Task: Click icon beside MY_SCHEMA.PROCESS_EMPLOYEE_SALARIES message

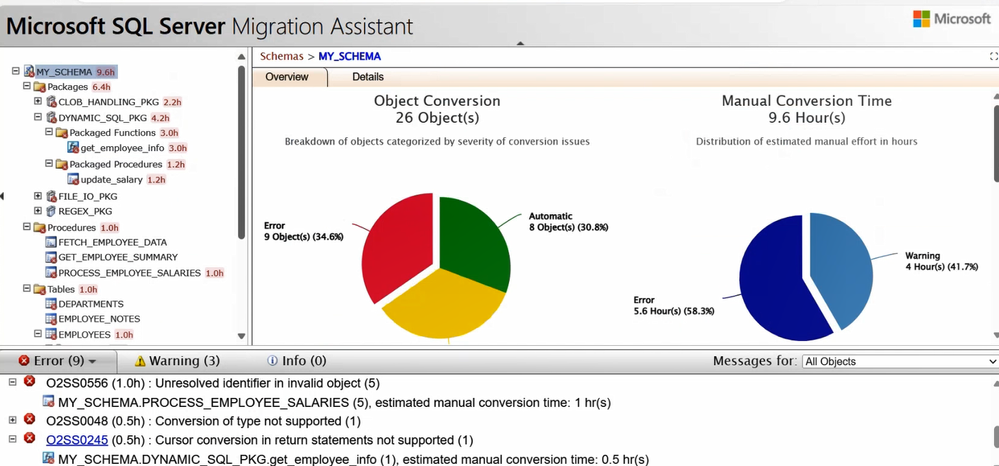Action: pos(48,402)
